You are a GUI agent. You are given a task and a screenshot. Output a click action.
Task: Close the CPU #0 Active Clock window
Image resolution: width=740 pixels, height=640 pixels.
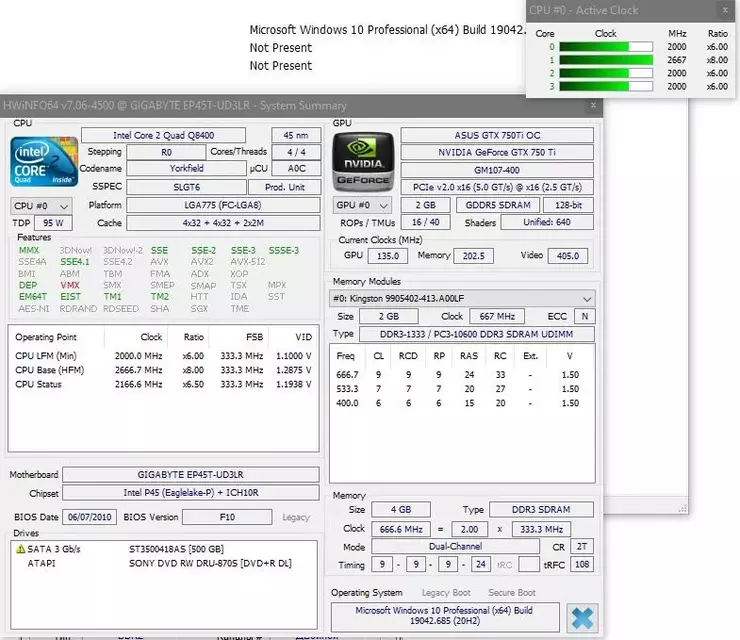point(725,10)
